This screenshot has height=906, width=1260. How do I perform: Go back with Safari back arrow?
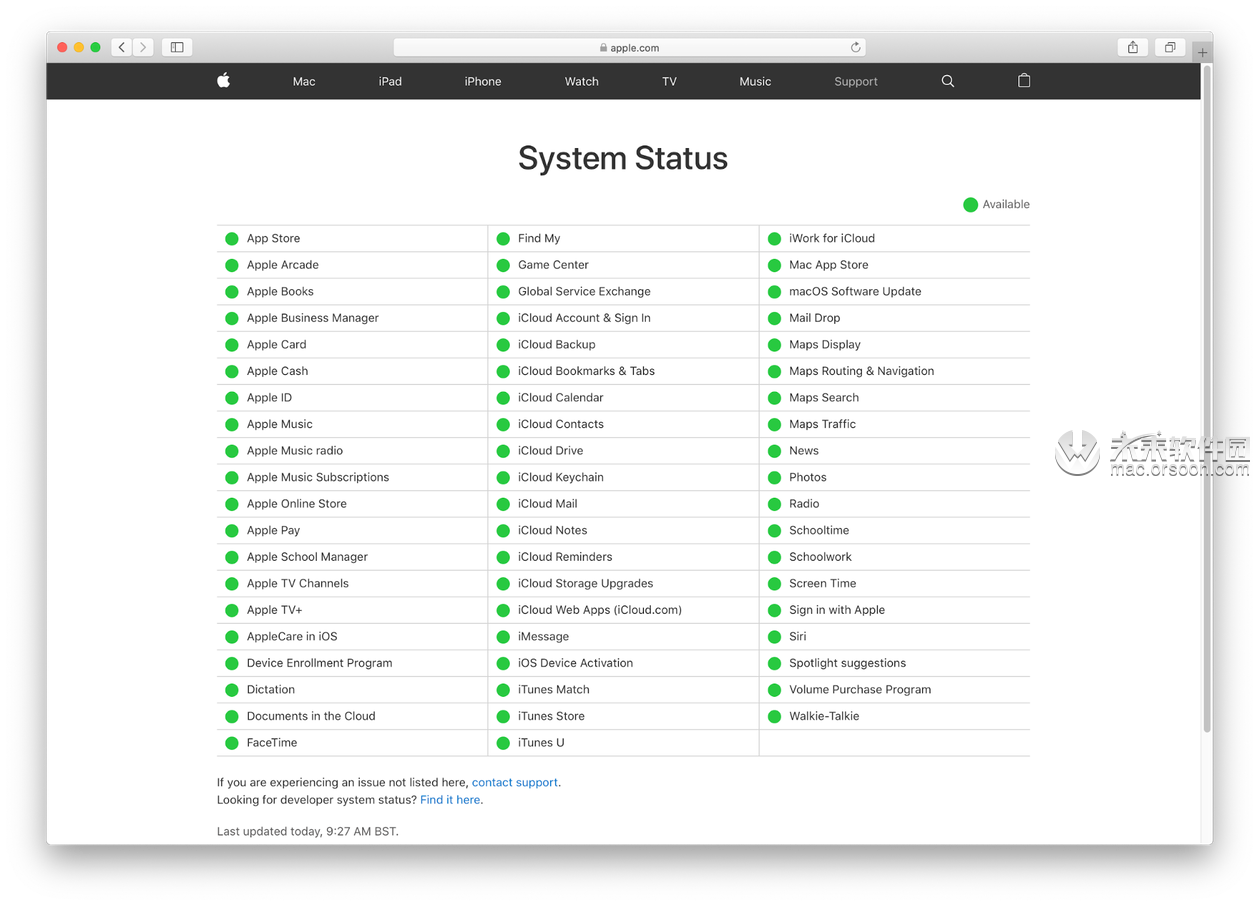[122, 47]
